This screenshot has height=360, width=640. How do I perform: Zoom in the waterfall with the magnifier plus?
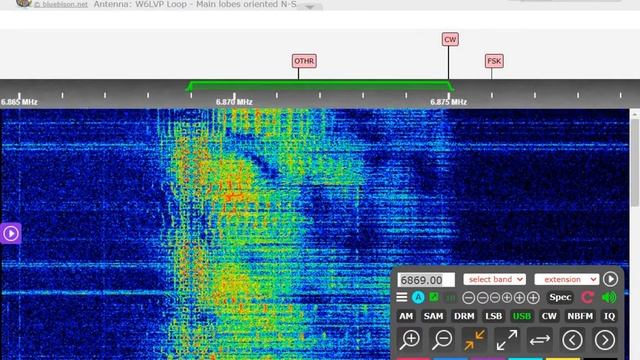tap(410, 340)
